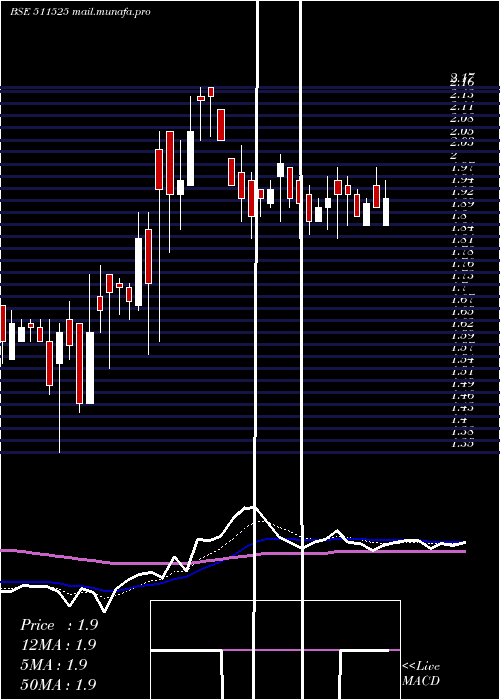Click the '50MA : 1.9' readout
This screenshot has height=700, width=500.
coord(58,684)
